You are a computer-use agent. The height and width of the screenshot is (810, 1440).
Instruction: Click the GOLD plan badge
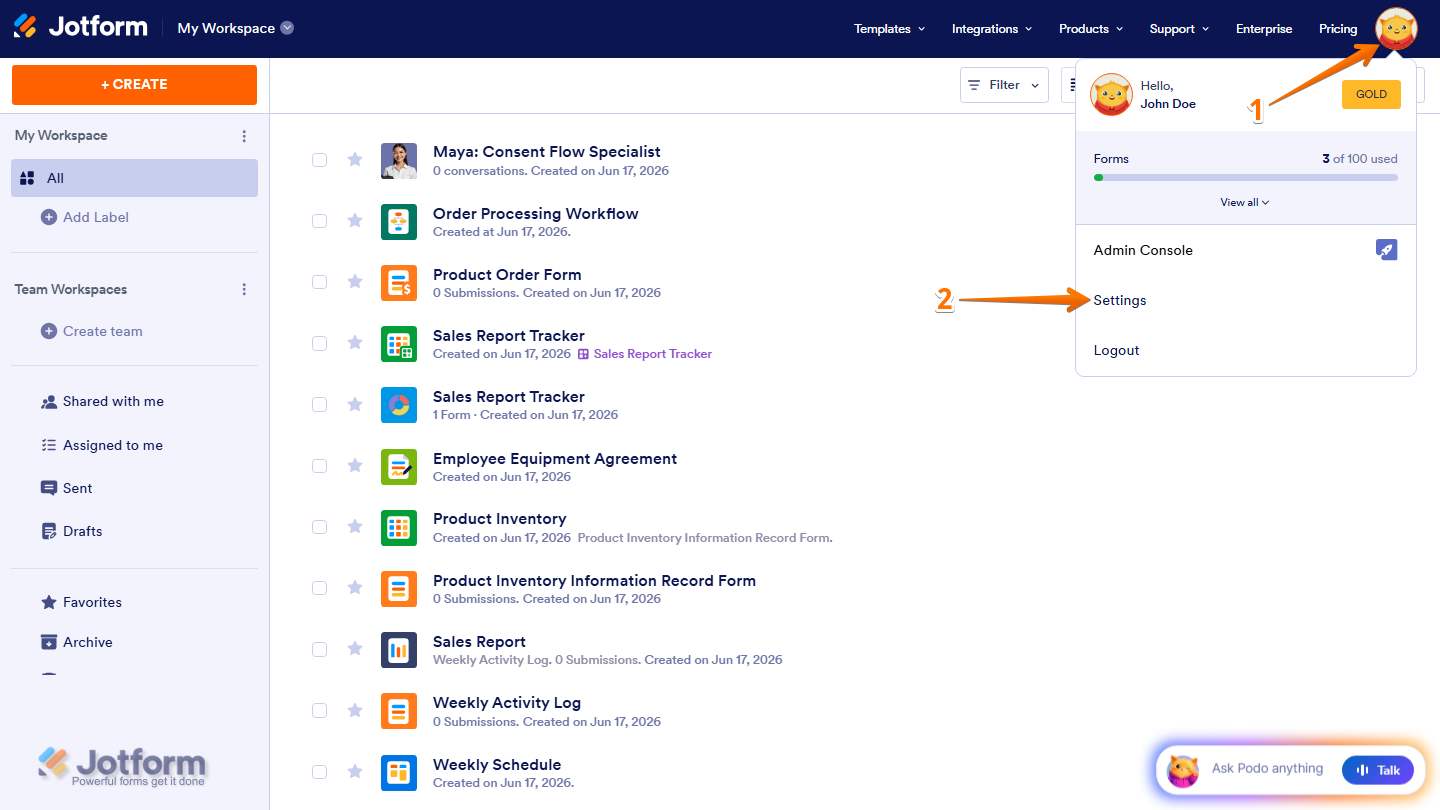click(x=1371, y=94)
